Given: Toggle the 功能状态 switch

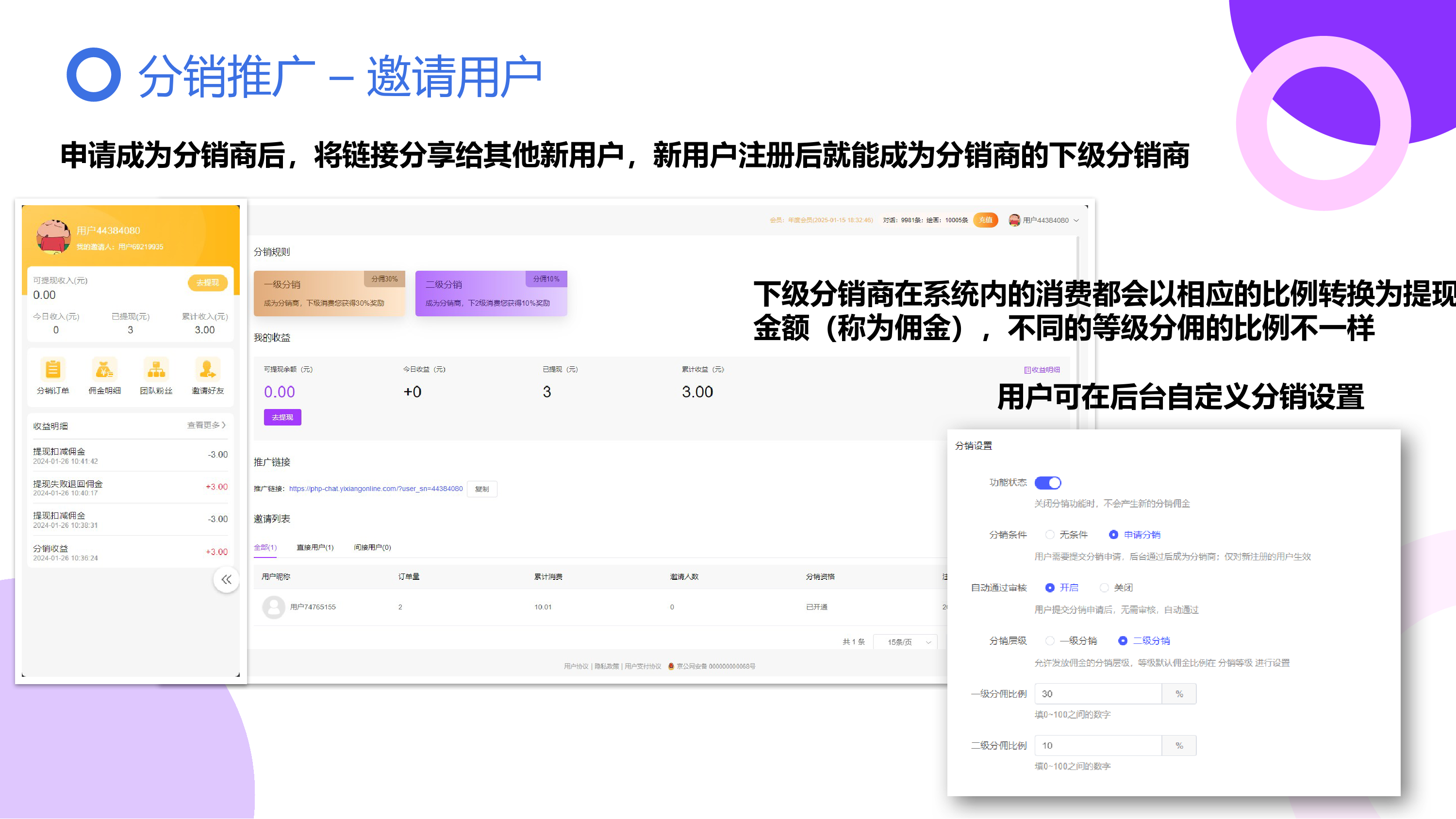Looking at the screenshot, I should coord(1047,483).
